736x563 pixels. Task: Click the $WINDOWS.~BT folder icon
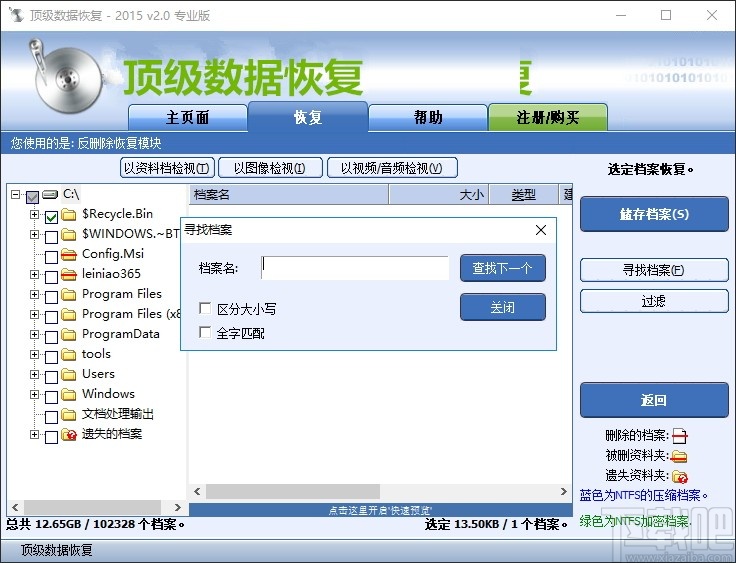coord(69,235)
